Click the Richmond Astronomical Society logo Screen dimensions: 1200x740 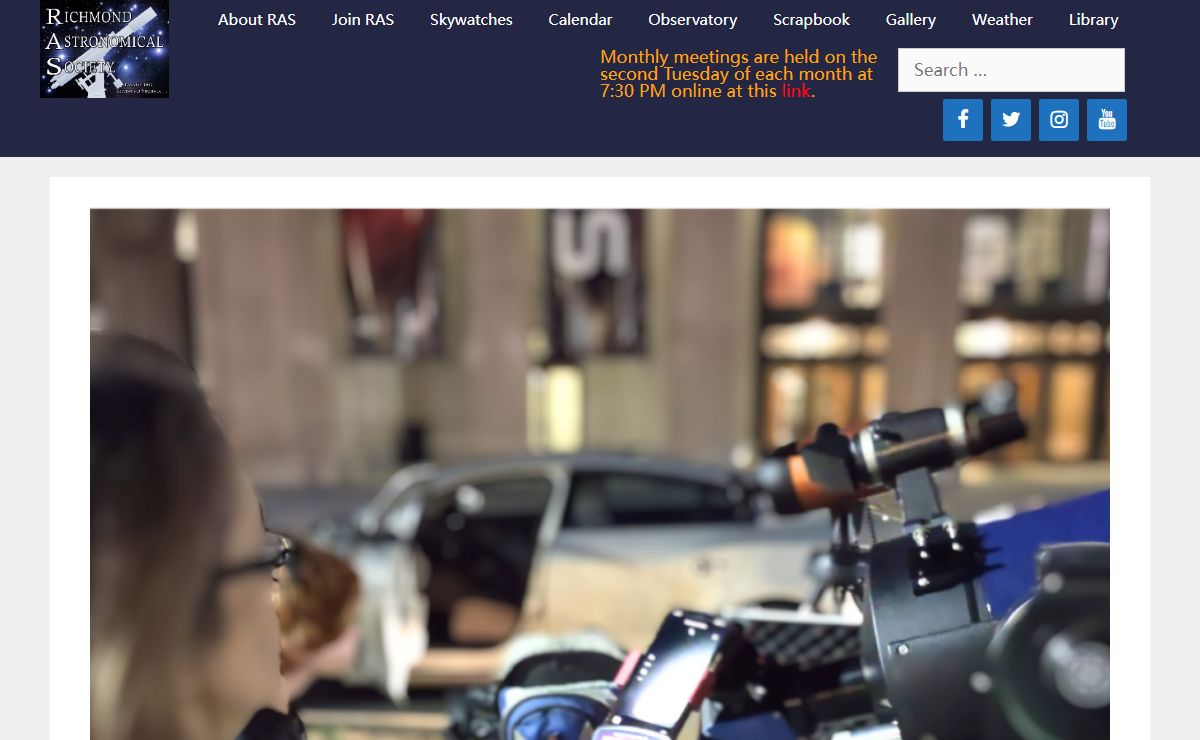point(104,49)
